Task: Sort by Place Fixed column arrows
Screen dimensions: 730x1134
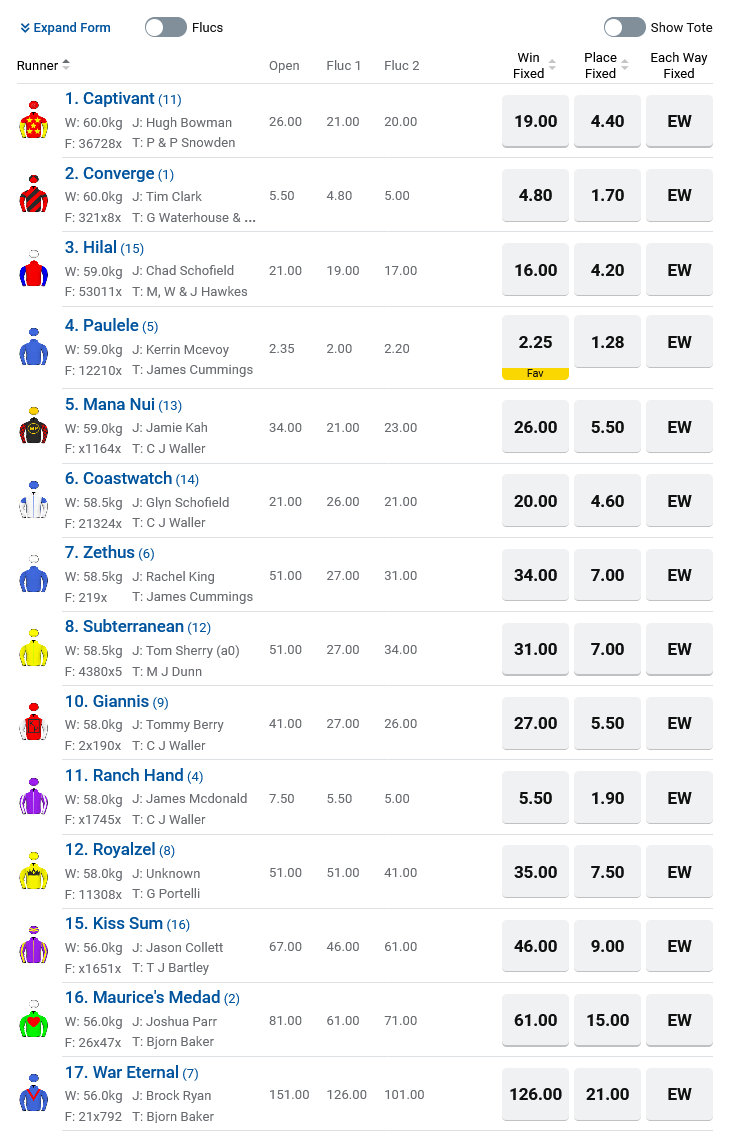Action: click(625, 65)
